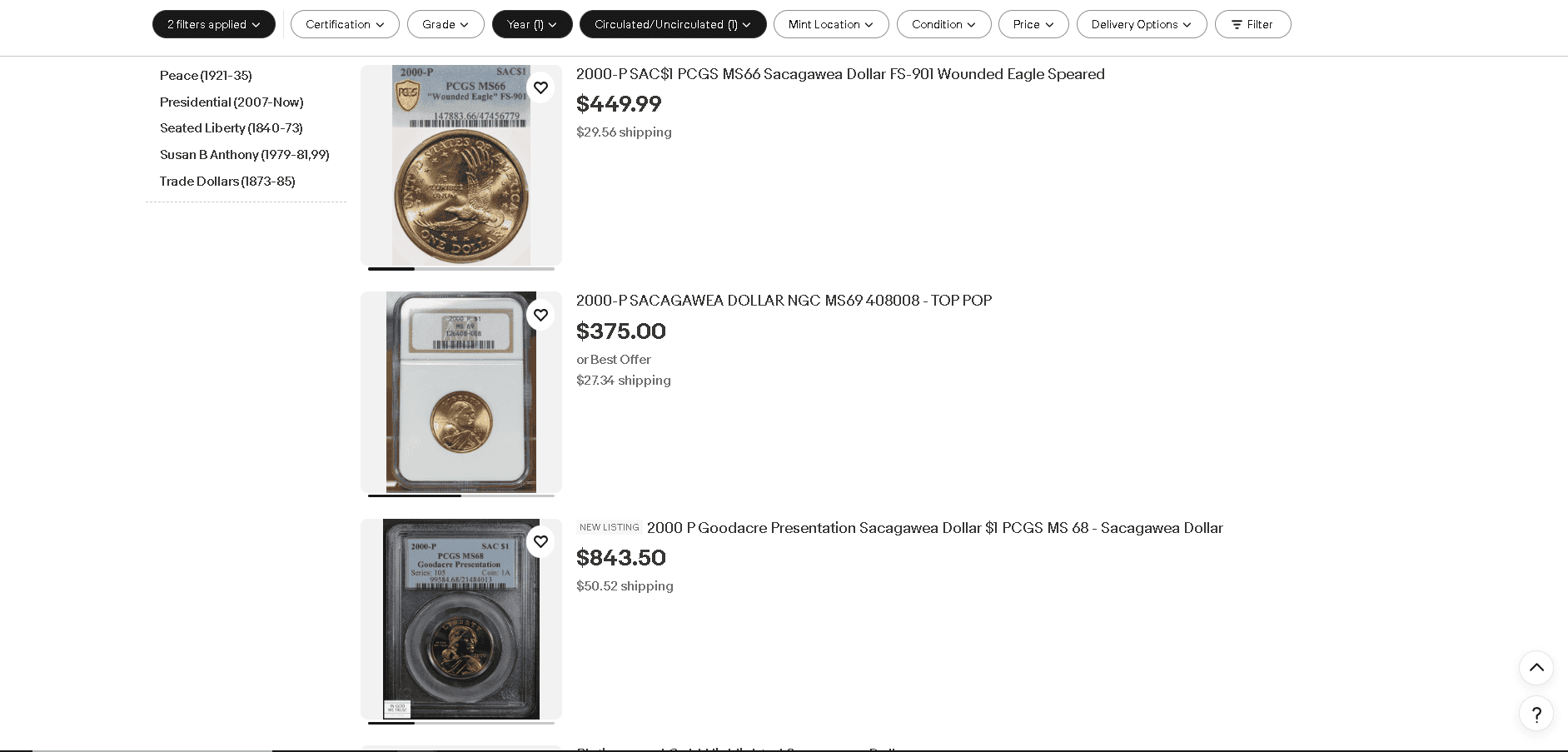Screen dimensions: 1568x752
Task: Click the scroll-to-top chevron icon
Action: tap(1536, 668)
